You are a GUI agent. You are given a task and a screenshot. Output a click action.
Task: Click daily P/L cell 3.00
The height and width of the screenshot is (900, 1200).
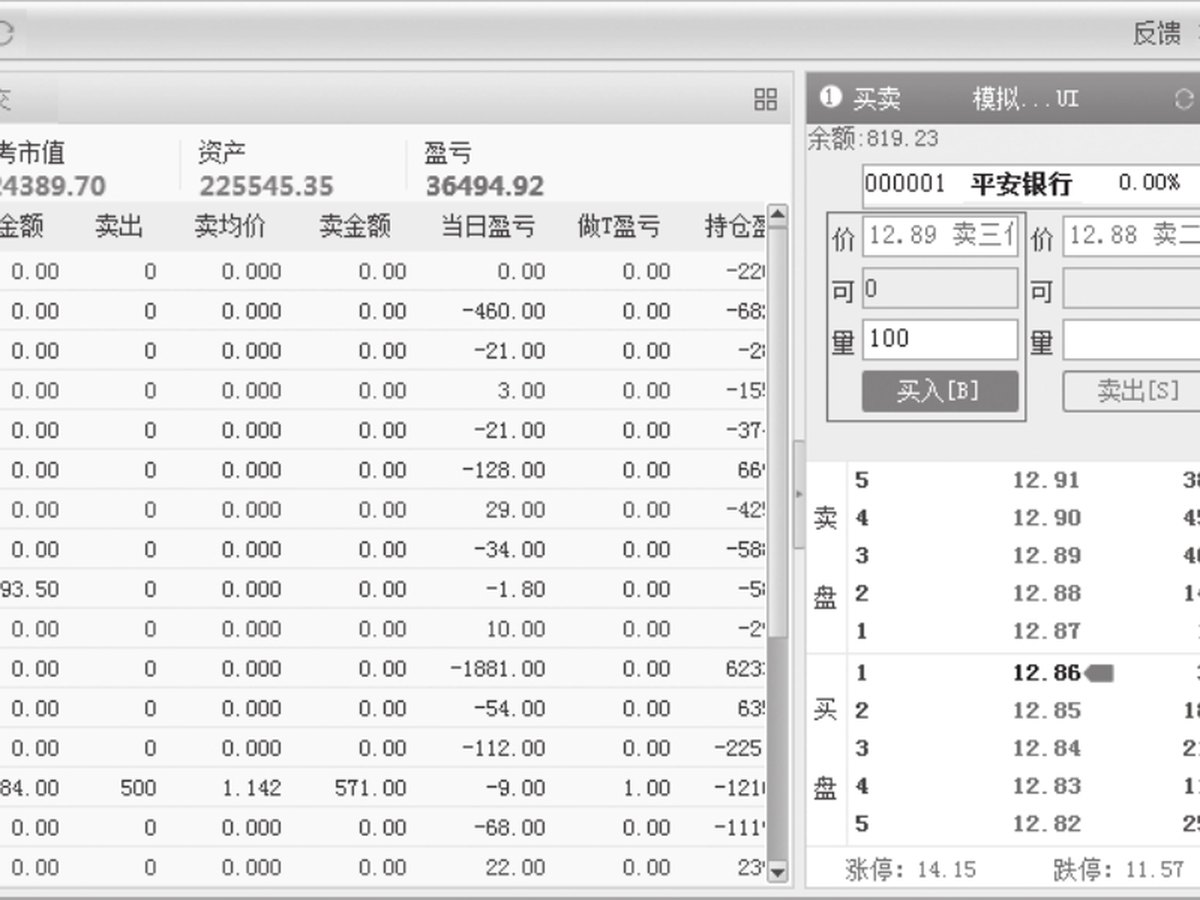521,391
